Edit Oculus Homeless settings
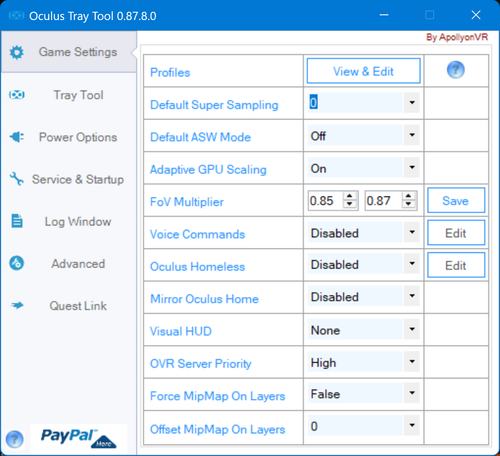This screenshot has height=456, width=500. click(456, 265)
